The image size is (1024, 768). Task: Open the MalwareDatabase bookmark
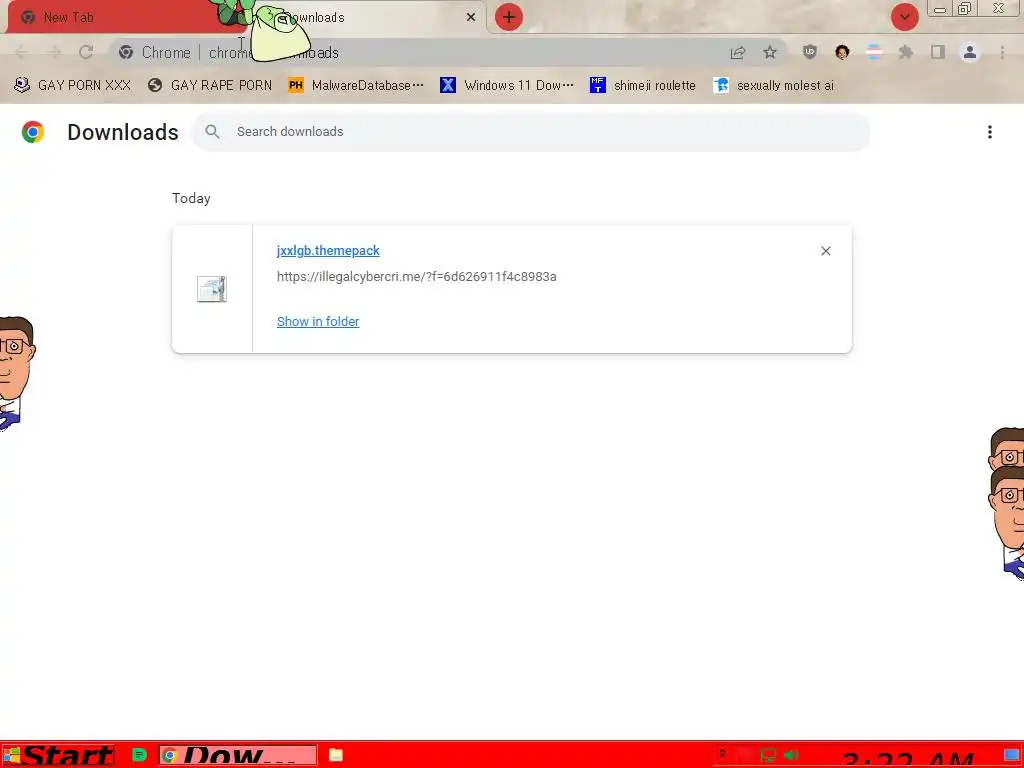pos(357,85)
